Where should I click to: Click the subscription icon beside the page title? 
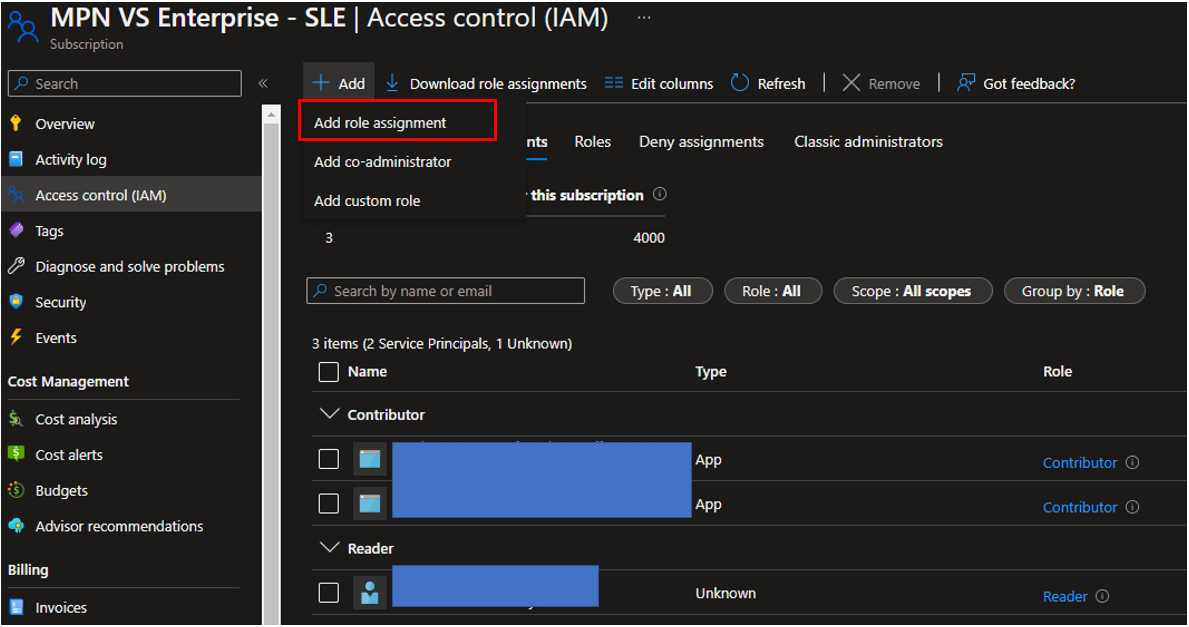23,27
